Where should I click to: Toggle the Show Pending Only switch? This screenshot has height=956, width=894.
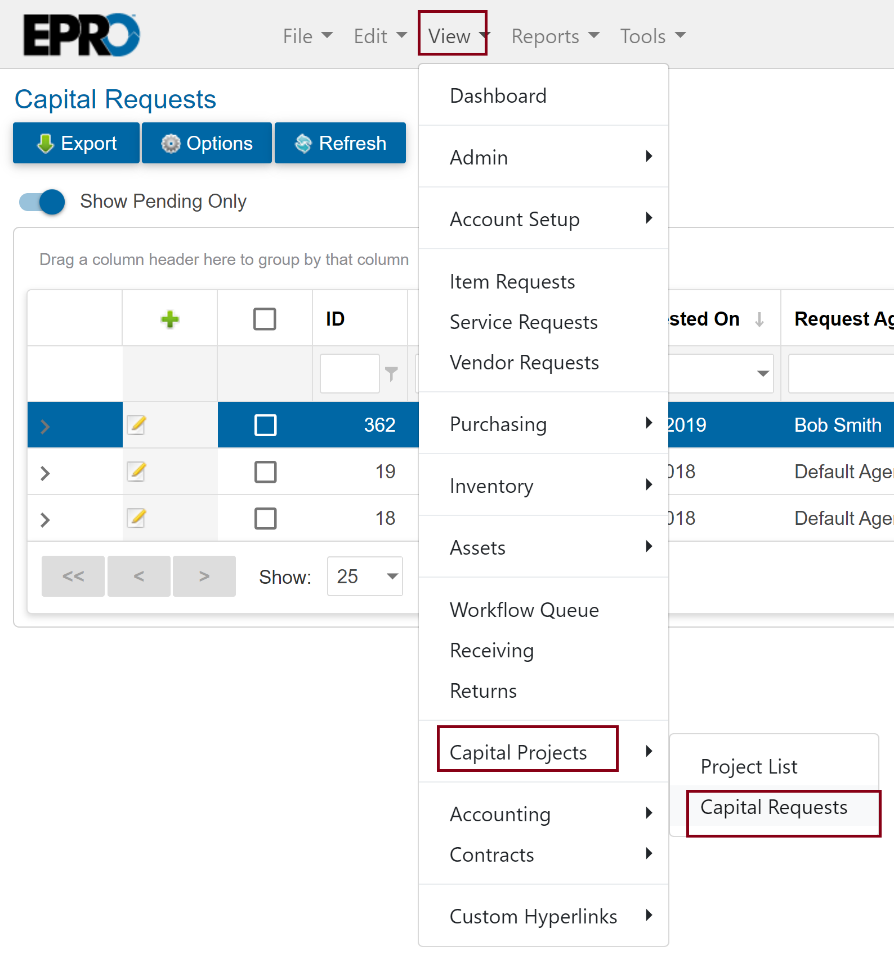click(x=42, y=202)
